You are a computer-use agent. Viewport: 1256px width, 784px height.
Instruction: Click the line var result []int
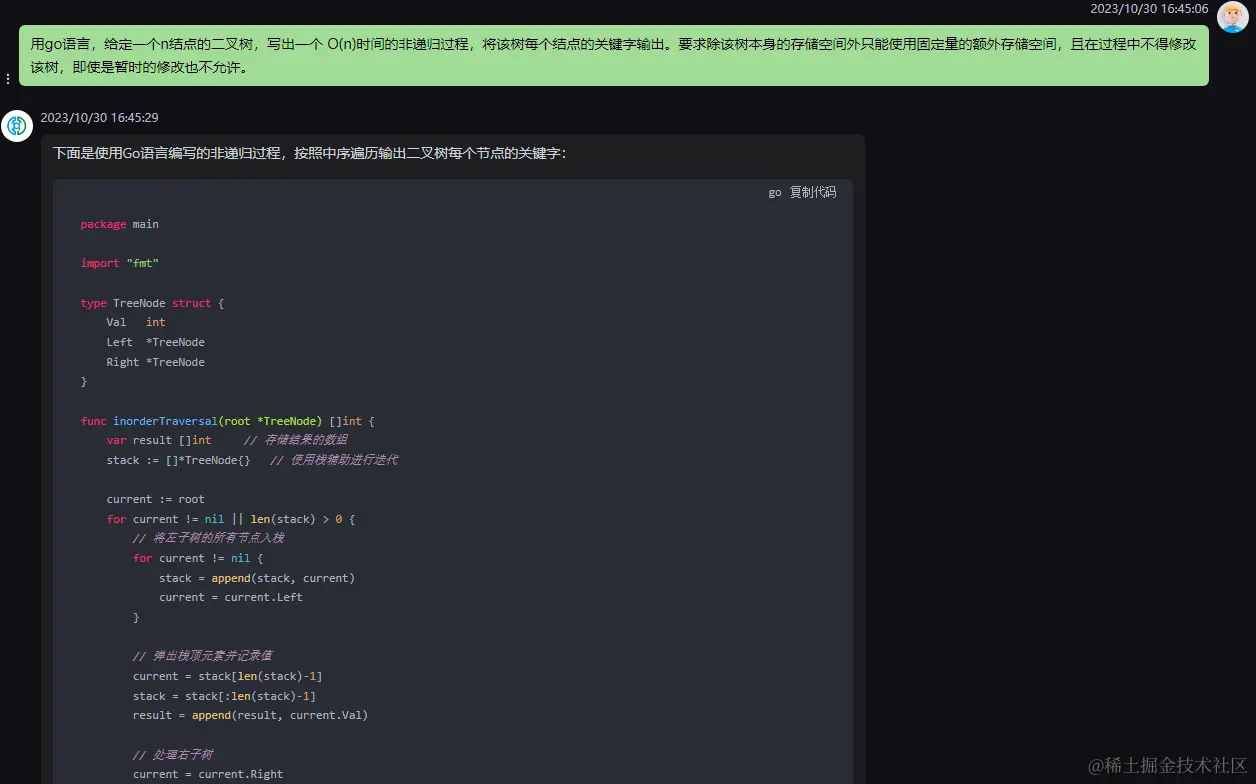(159, 440)
